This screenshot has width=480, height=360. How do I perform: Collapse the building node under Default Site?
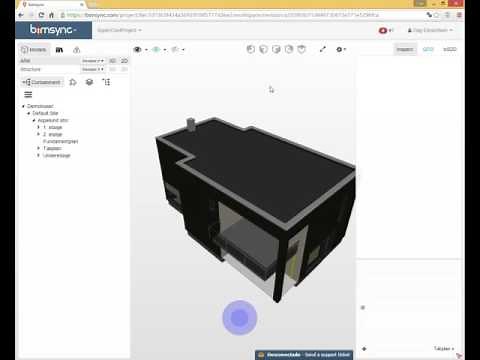point(34,120)
